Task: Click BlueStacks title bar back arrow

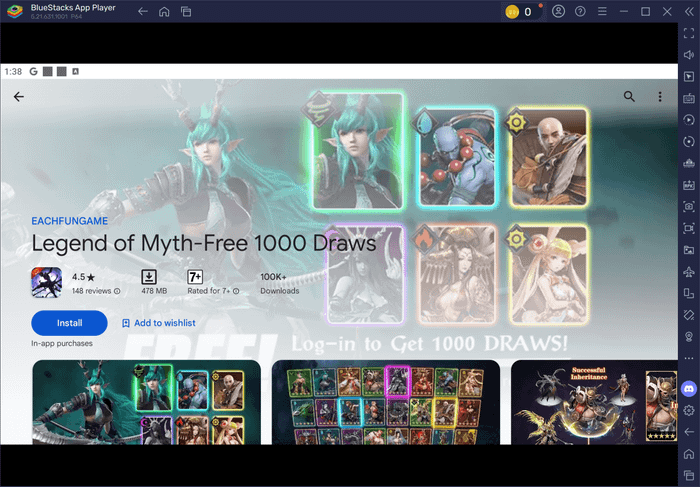Action: (x=142, y=12)
